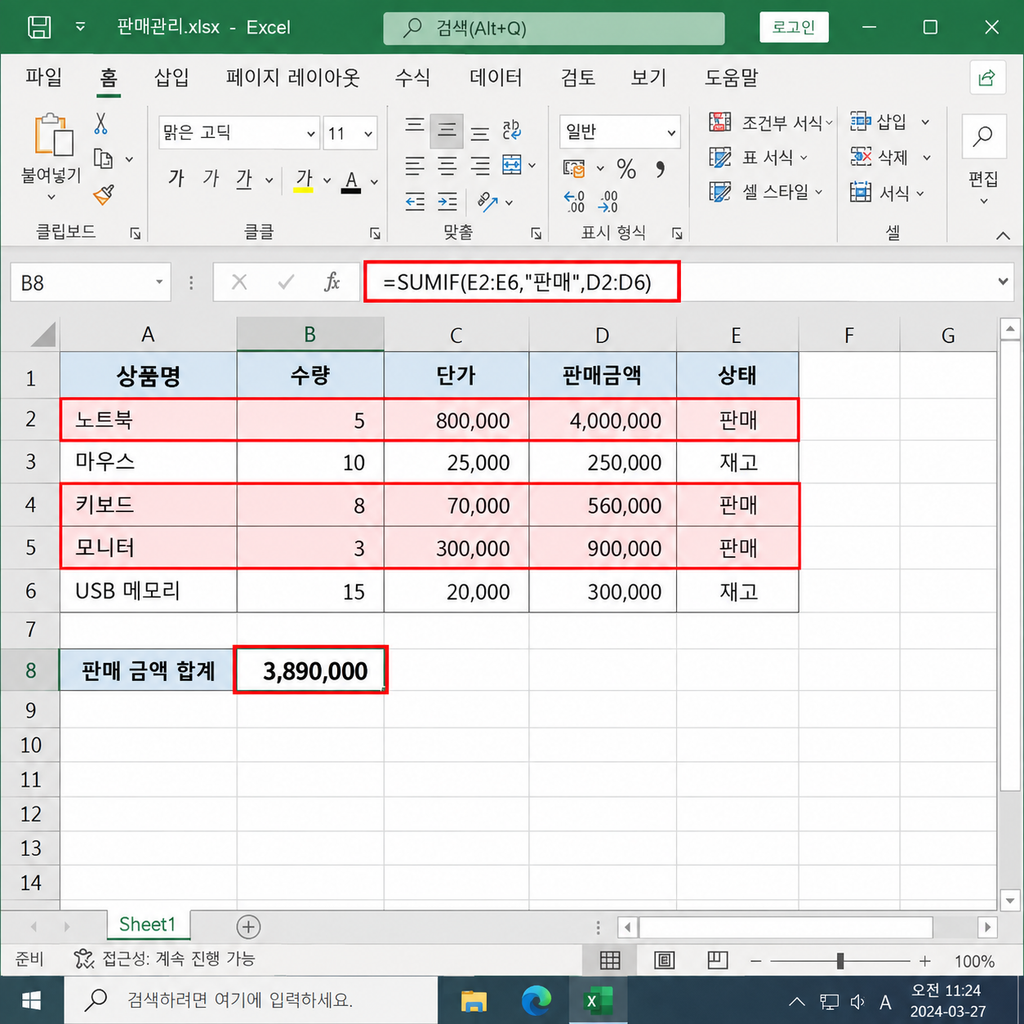Open the font name dropdown
This screenshot has width=1024, height=1024.
pyautogui.click(x=311, y=133)
